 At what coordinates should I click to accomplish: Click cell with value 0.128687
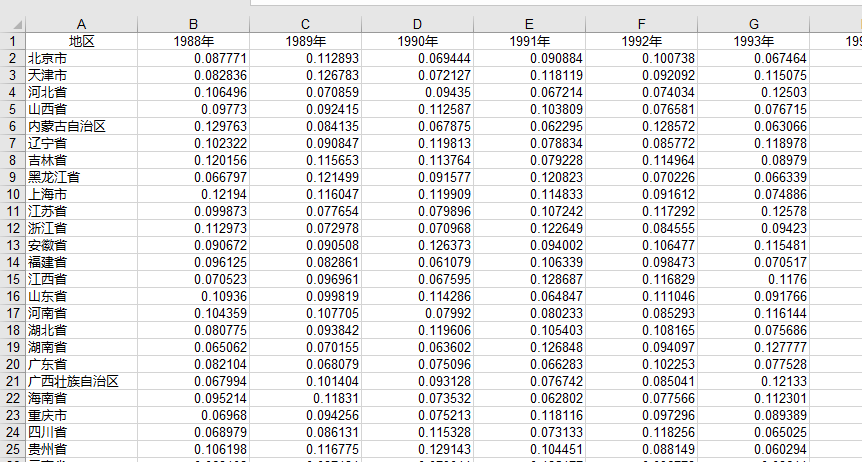pos(529,279)
